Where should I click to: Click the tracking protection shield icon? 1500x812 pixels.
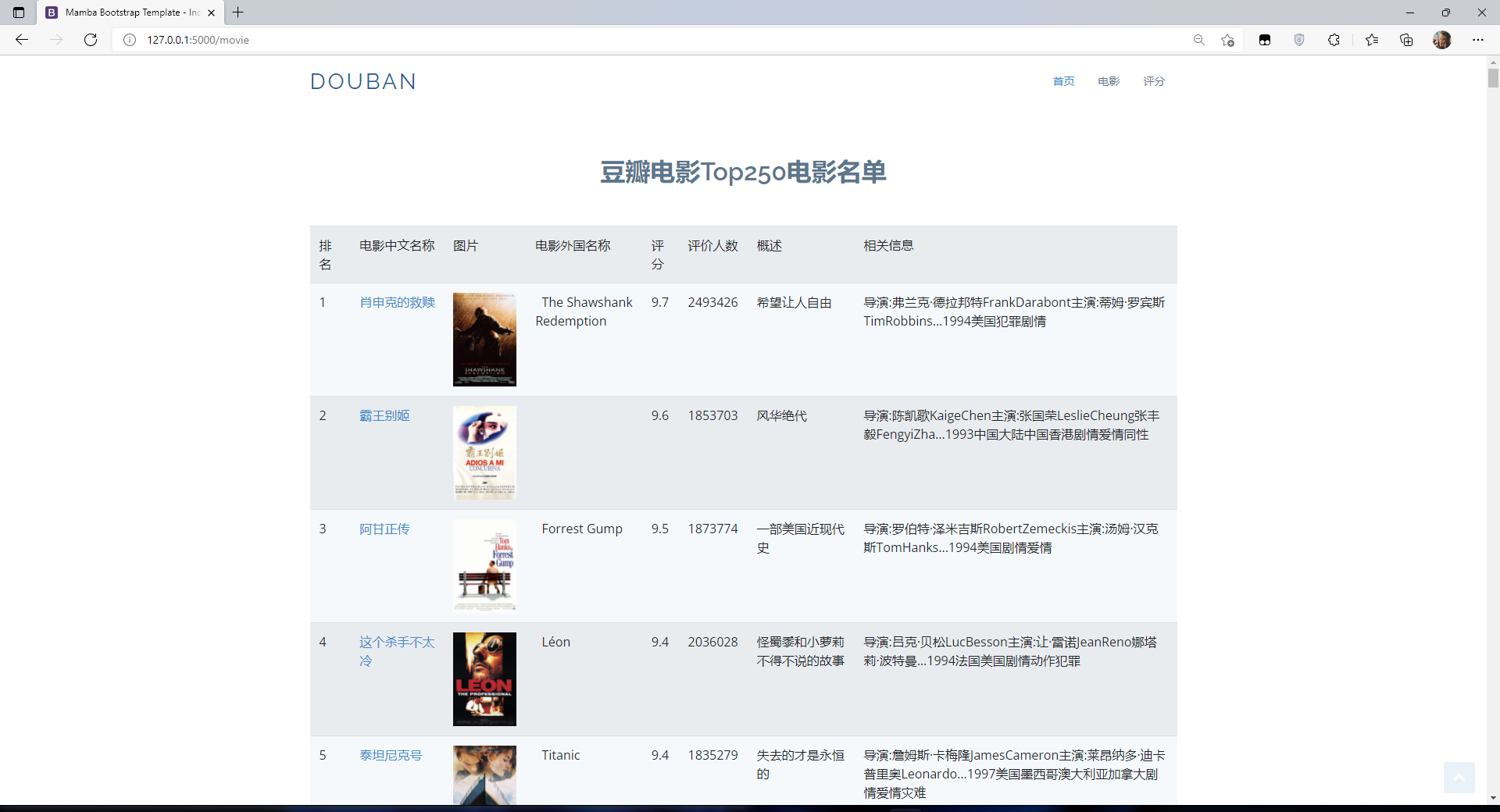[1299, 40]
